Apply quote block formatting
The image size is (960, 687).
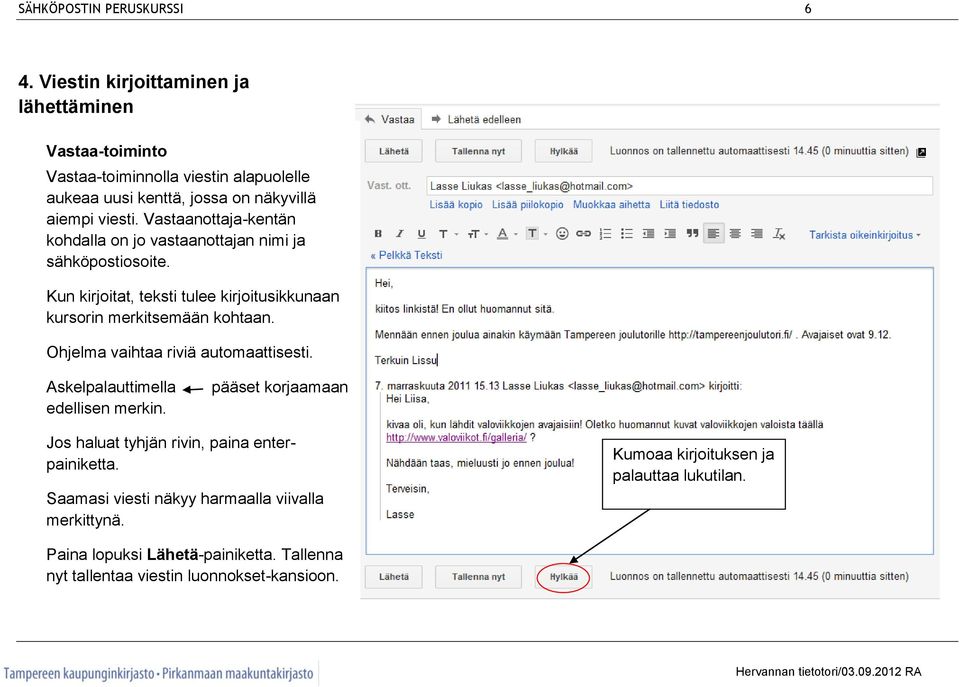tap(692, 234)
